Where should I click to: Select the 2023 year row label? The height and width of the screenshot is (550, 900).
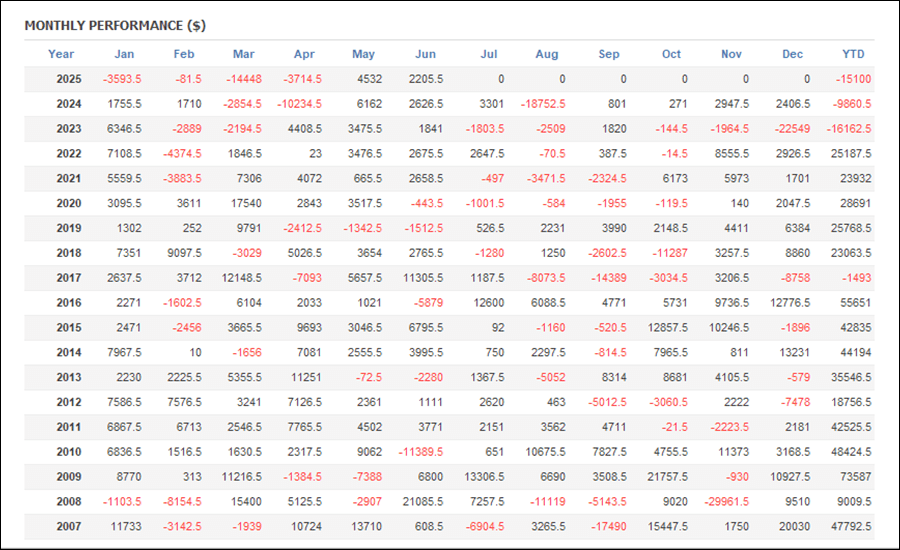coord(69,129)
